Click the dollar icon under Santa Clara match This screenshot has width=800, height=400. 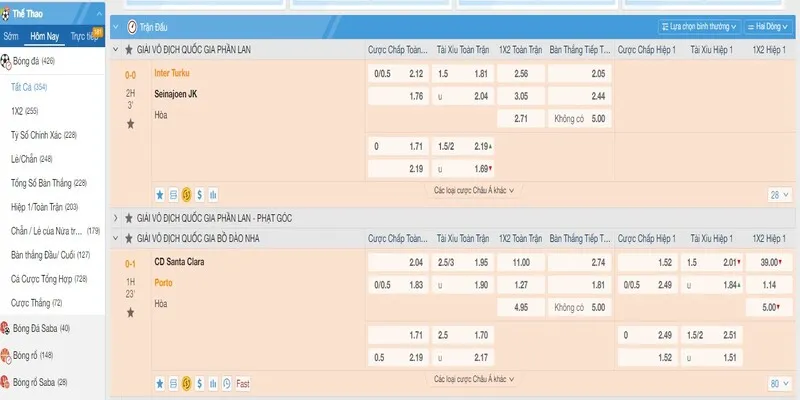(199, 383)
